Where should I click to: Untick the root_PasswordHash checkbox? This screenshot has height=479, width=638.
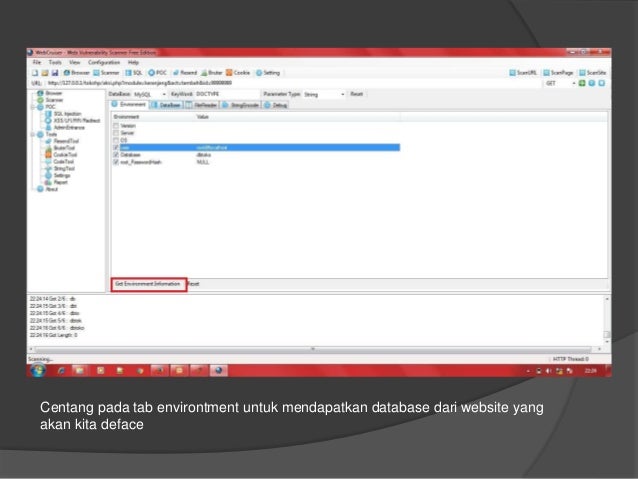[116, 162]
